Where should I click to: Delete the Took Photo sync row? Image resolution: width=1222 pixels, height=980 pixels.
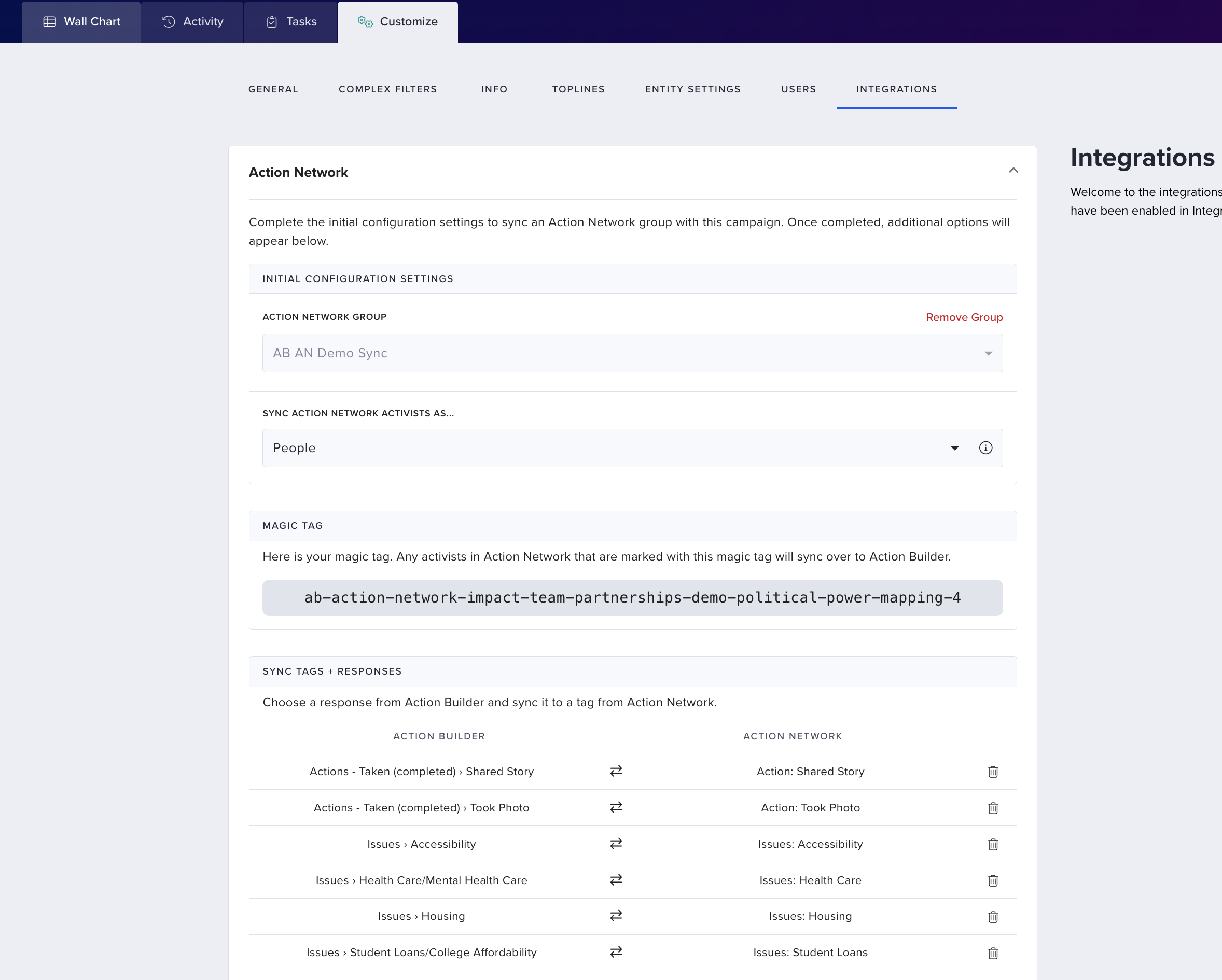point(993,808)
